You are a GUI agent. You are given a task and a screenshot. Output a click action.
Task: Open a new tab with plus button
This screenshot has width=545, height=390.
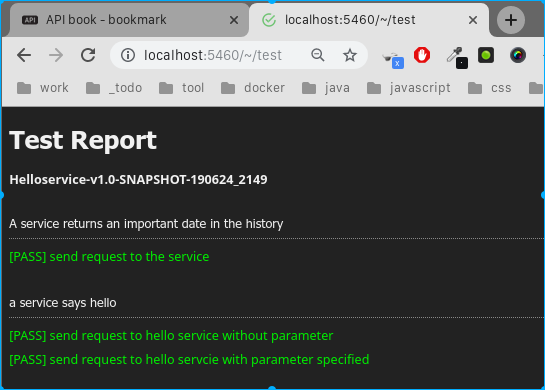511,20
